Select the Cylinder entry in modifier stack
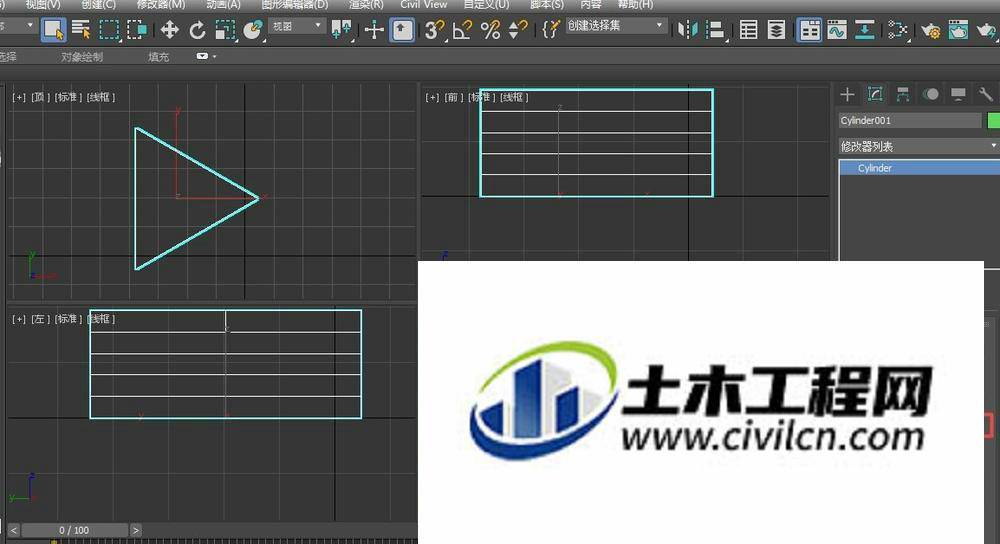The width and height of the screenshot is (1000, 544). [x=919, y=168]
